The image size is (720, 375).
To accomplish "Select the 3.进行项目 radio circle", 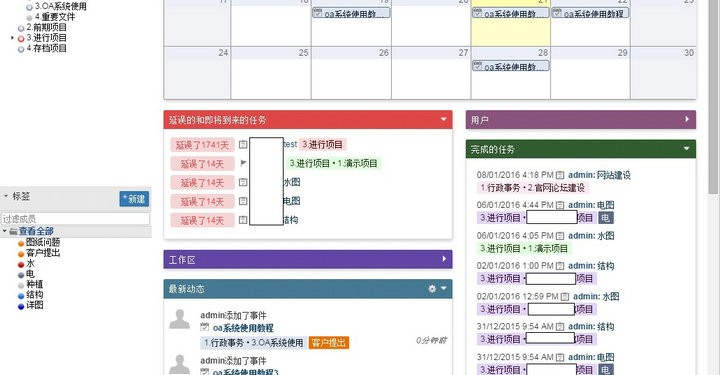I will point(21,39).
